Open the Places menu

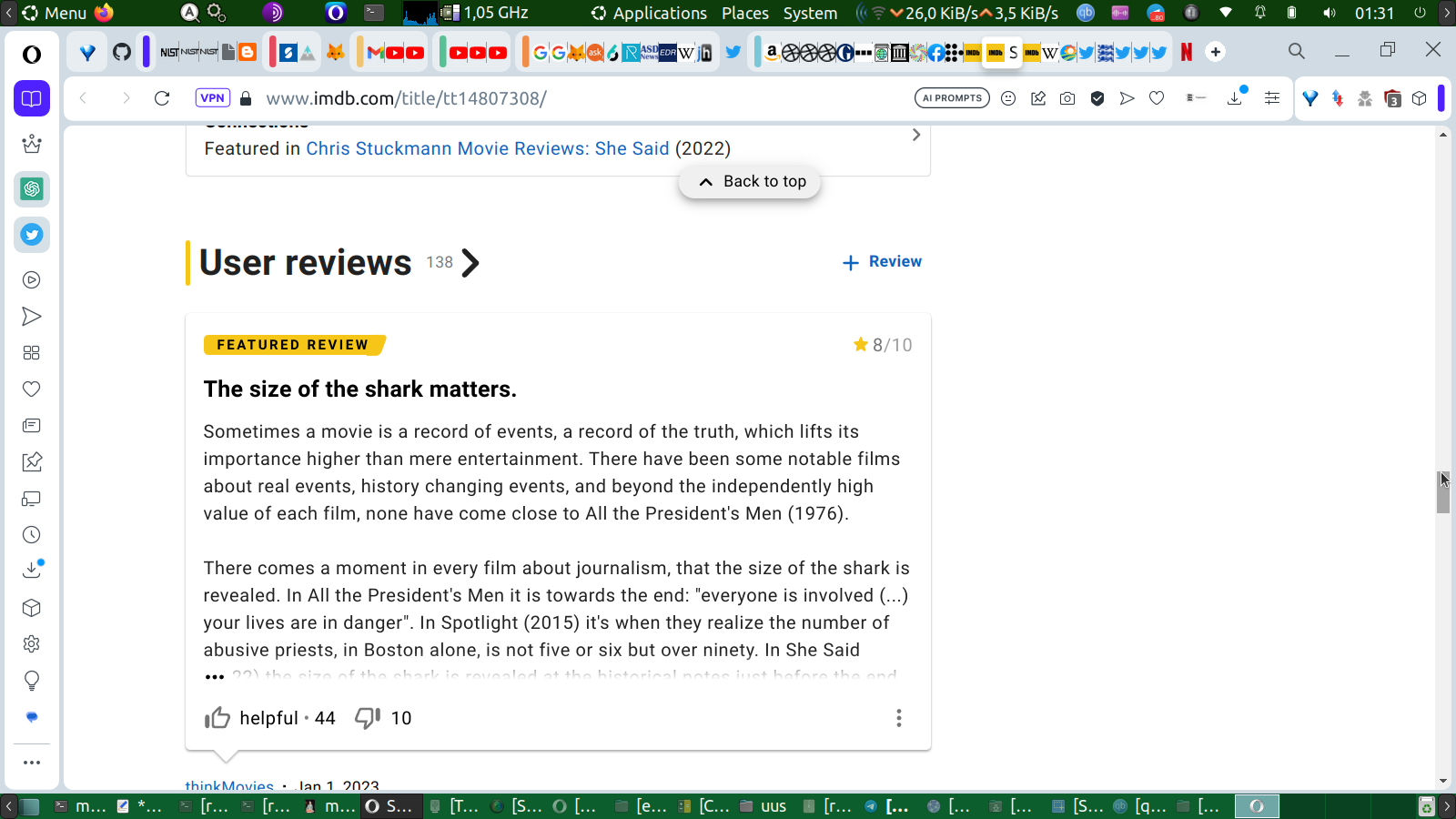745,13
